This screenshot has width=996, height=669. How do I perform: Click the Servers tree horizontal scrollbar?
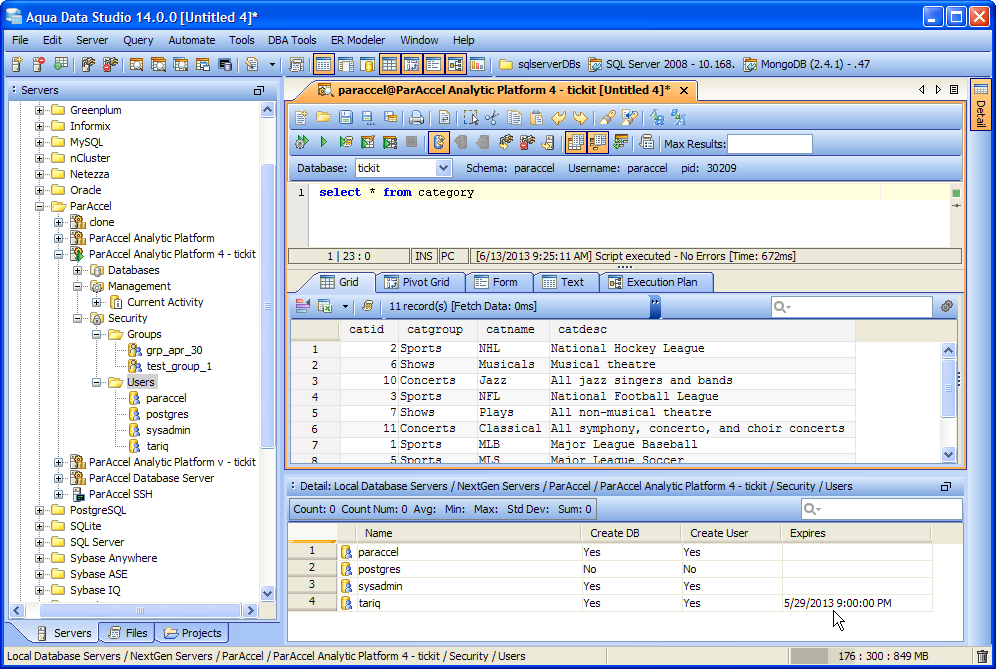pos(140,611)
